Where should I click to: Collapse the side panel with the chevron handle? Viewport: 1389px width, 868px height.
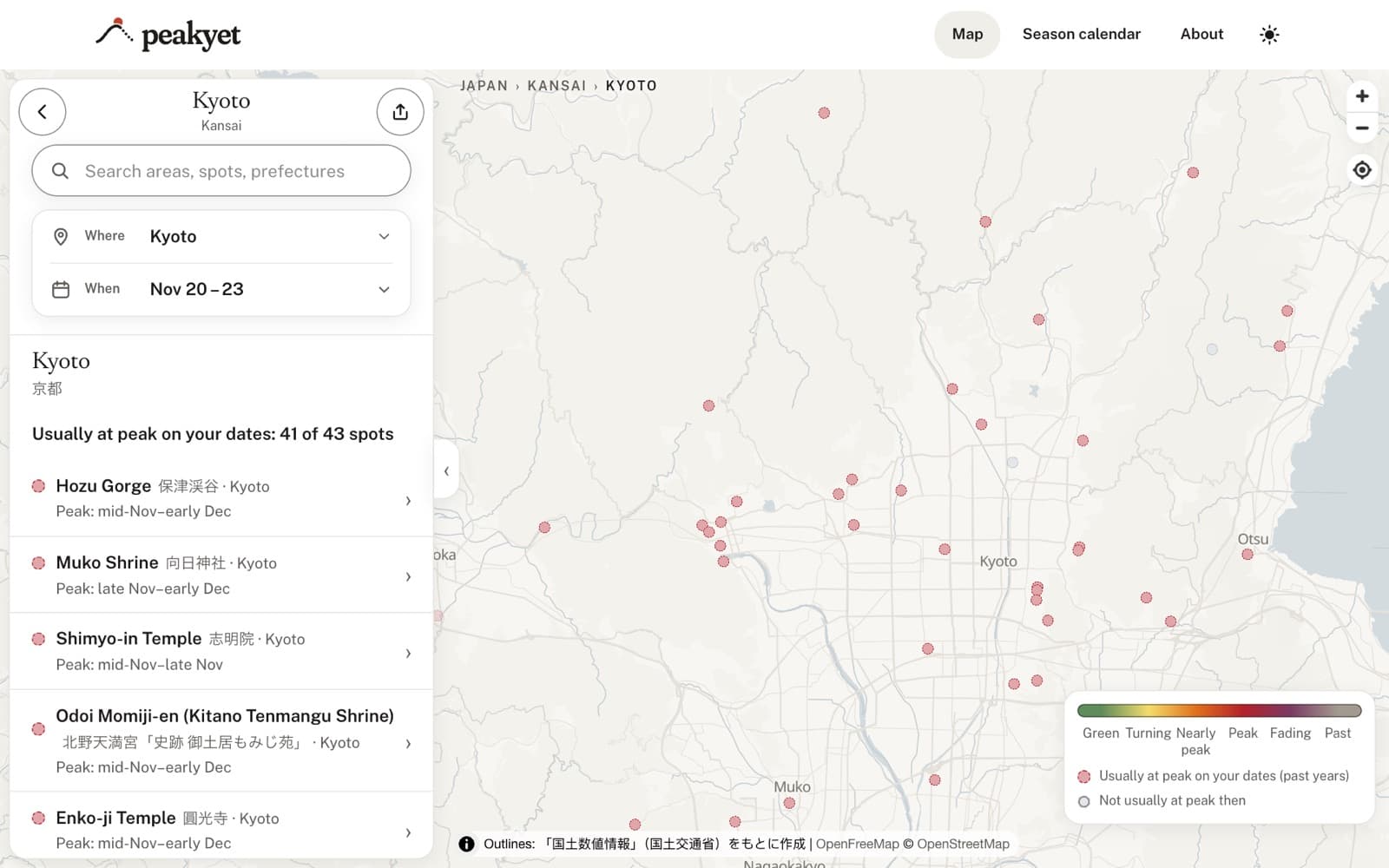446,471
